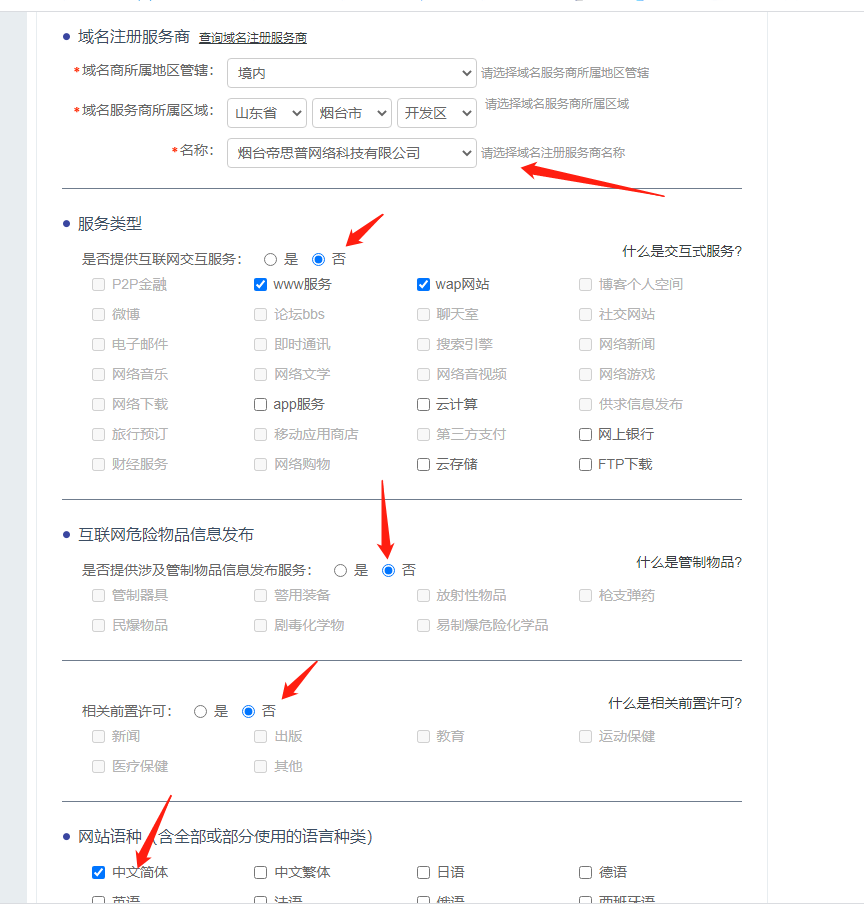
Task: Select 是 for 管制物品信息发布服务
Action: coord(341,570)
